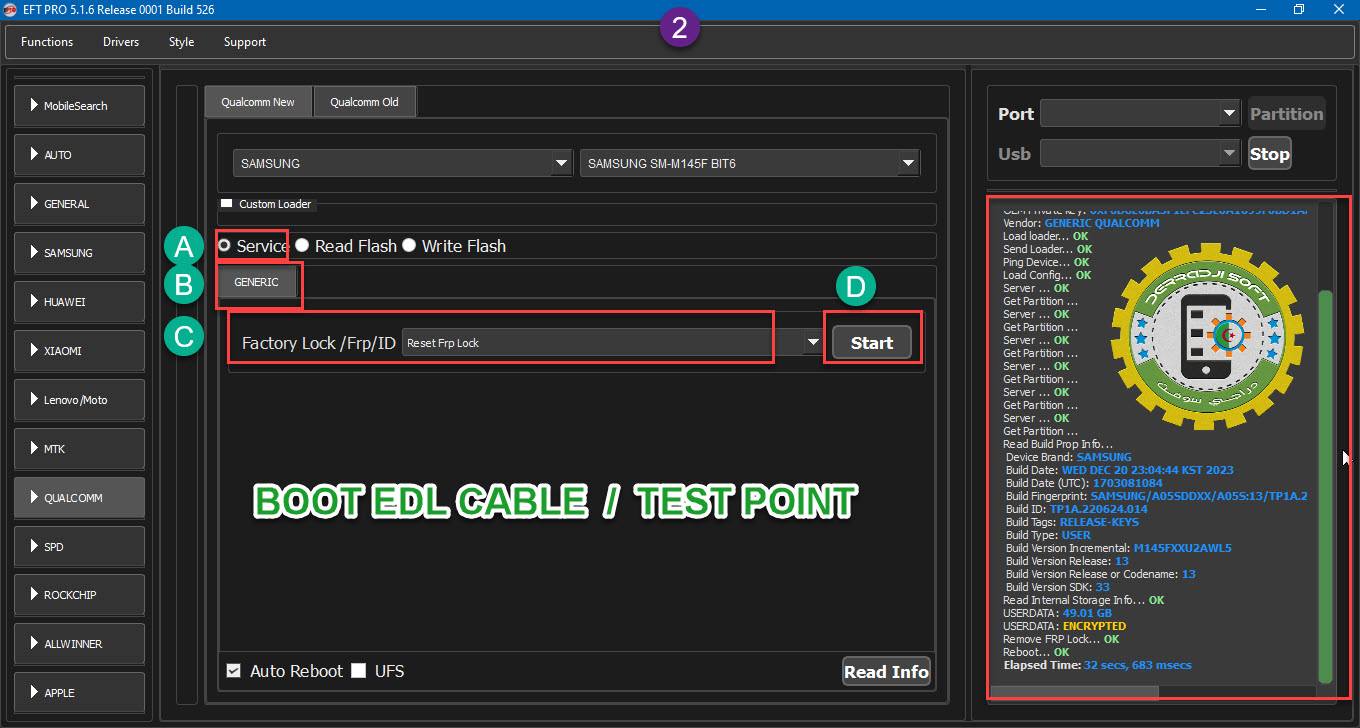Click the Read Build Prop Info log line

click(x=1058, y=444)
